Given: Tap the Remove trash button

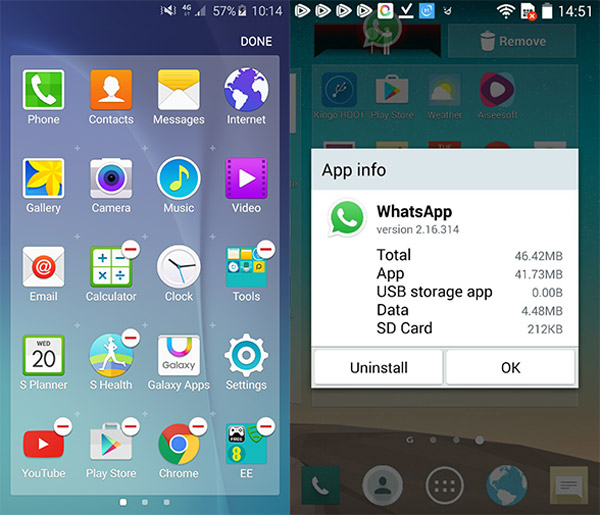Looking at the screenshot, I should pos(512,41).
